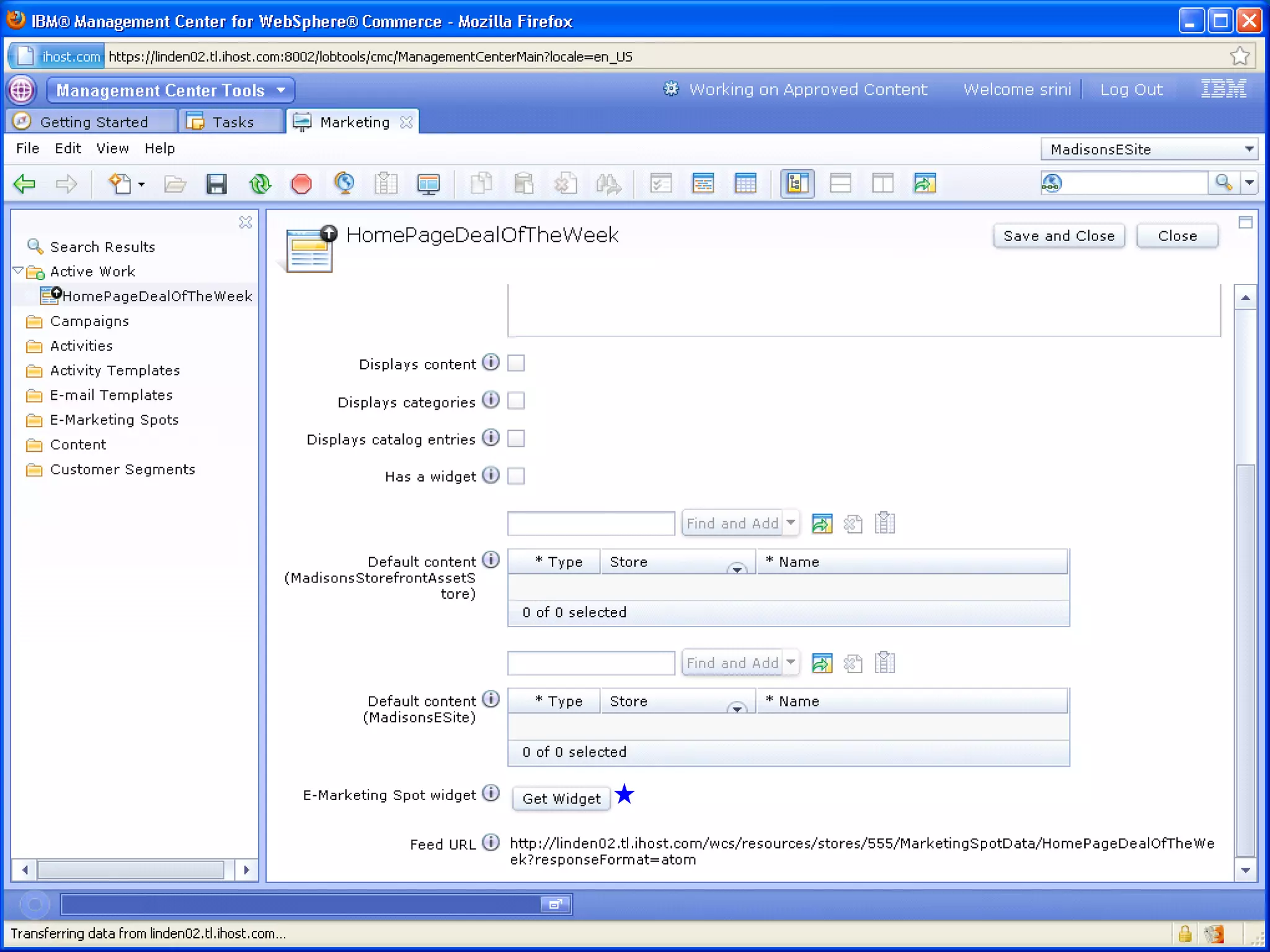
Task: Click the green back arrow in toolbar
Action: (25, 184)
